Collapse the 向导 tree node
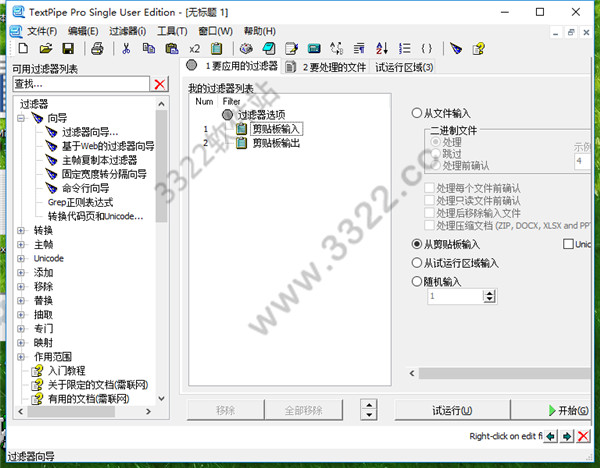 tap(21, 118)
